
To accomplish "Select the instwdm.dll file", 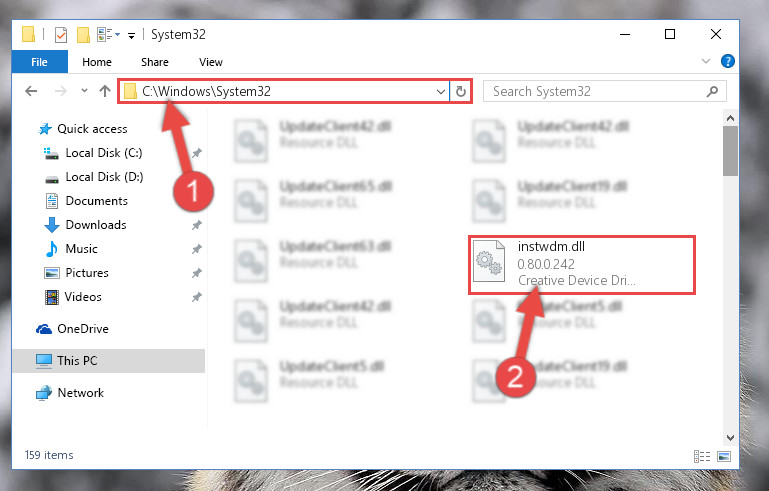I will 582,265.
